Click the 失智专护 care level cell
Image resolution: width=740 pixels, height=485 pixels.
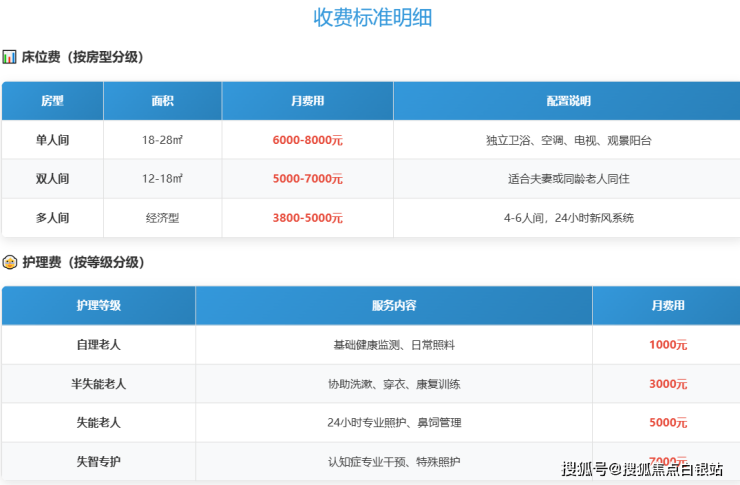click(x=98, y=462)
